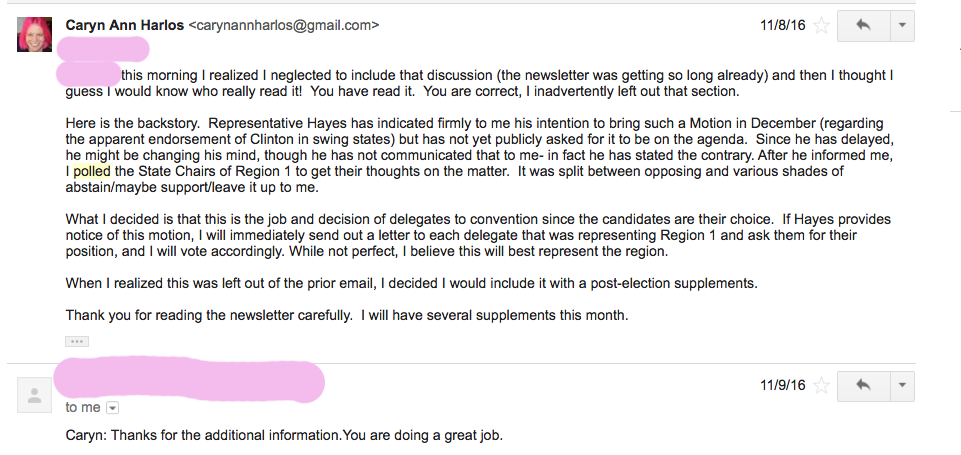Click the "Thank you for reading the newsletter" line

[x=346, y=315]
